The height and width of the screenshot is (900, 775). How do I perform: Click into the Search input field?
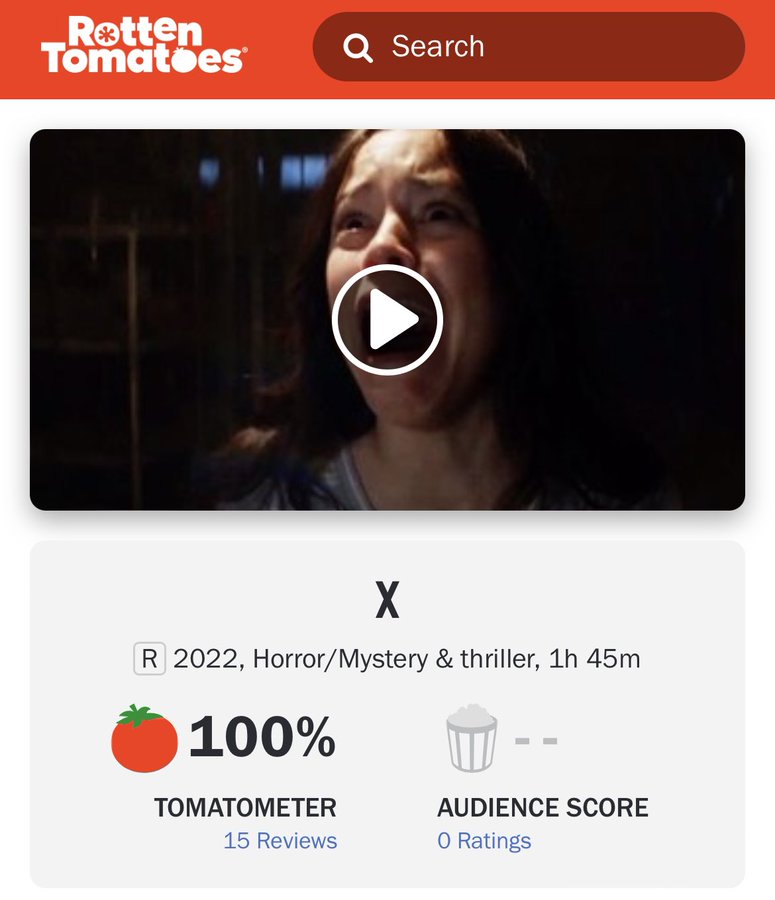pyautogui.click(x=529, y=46)
